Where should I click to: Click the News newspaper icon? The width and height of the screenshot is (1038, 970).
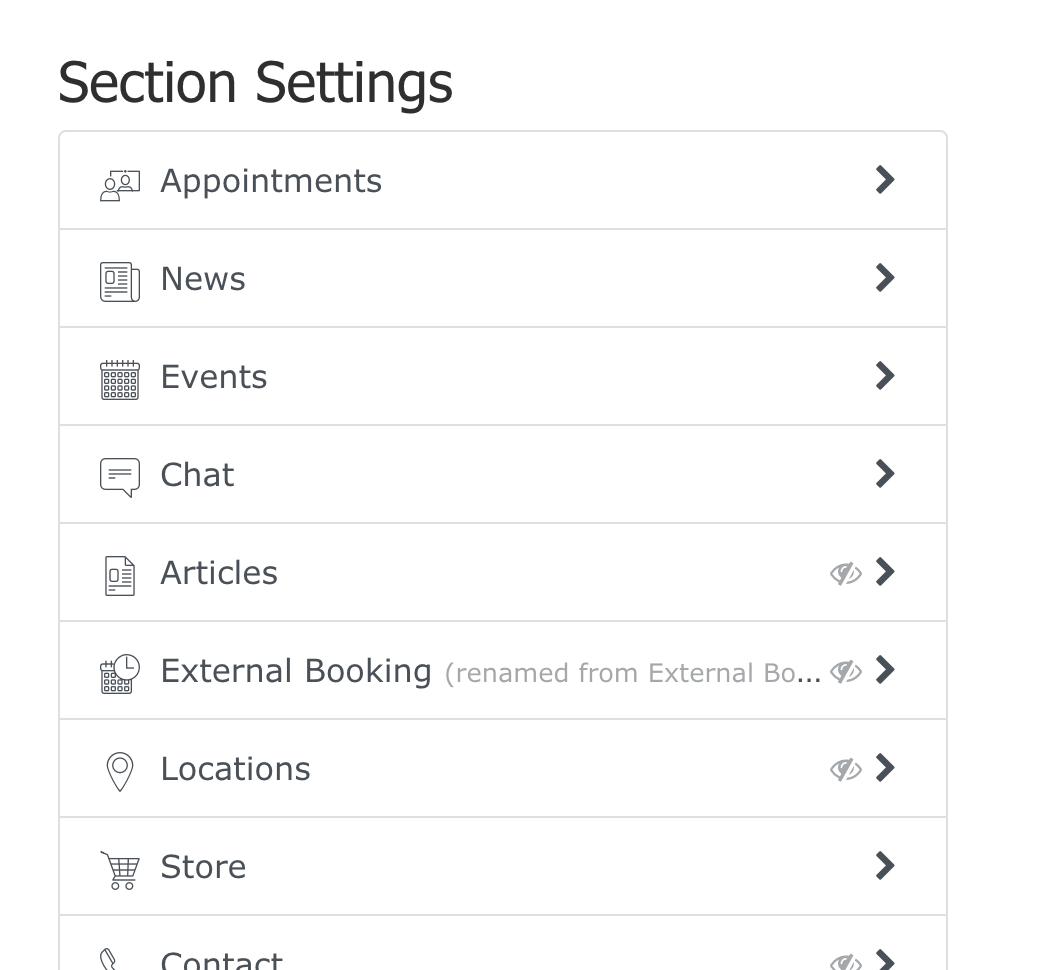pos(120,281)
